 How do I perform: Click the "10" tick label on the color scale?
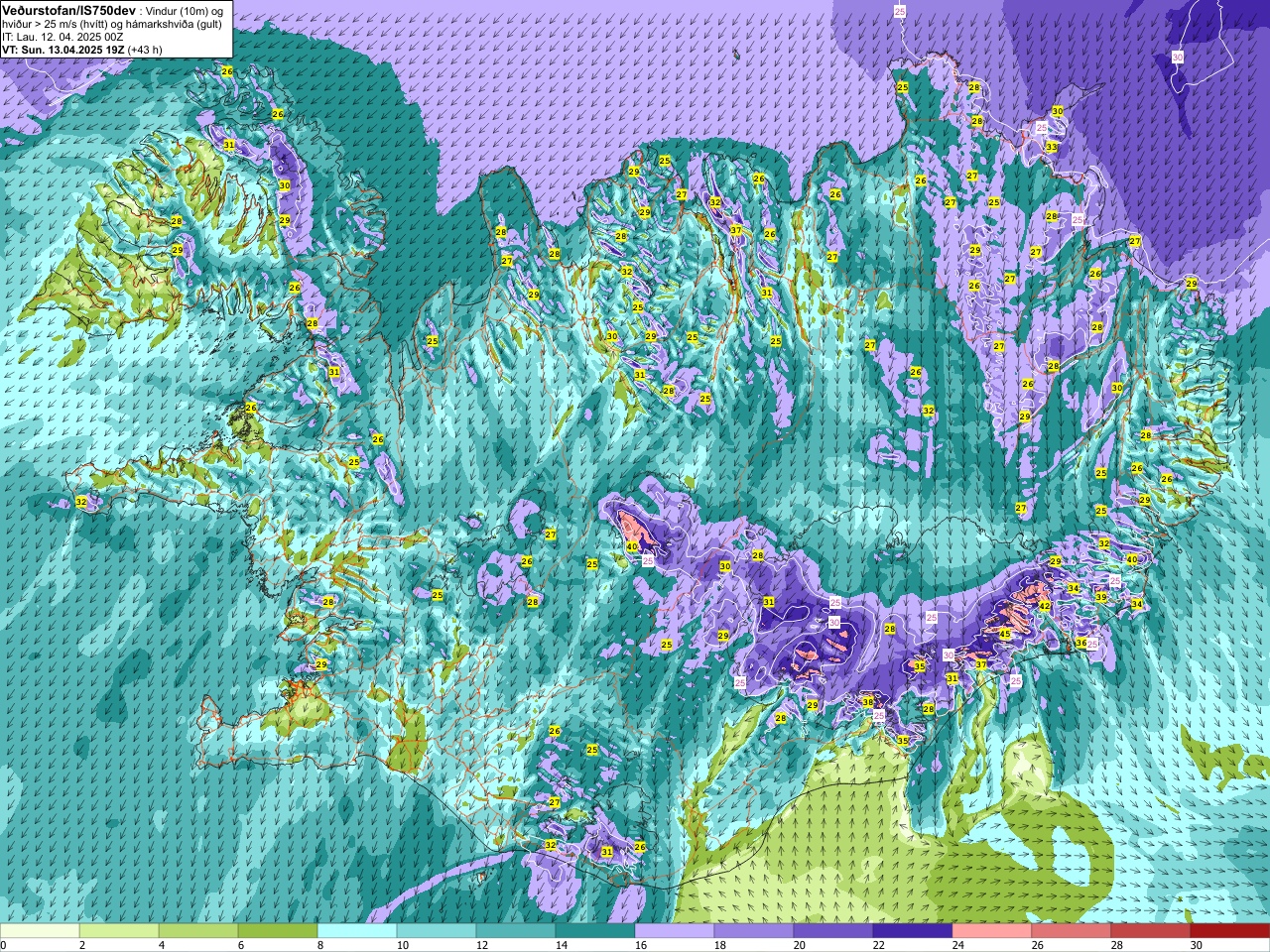click(402, 945)
